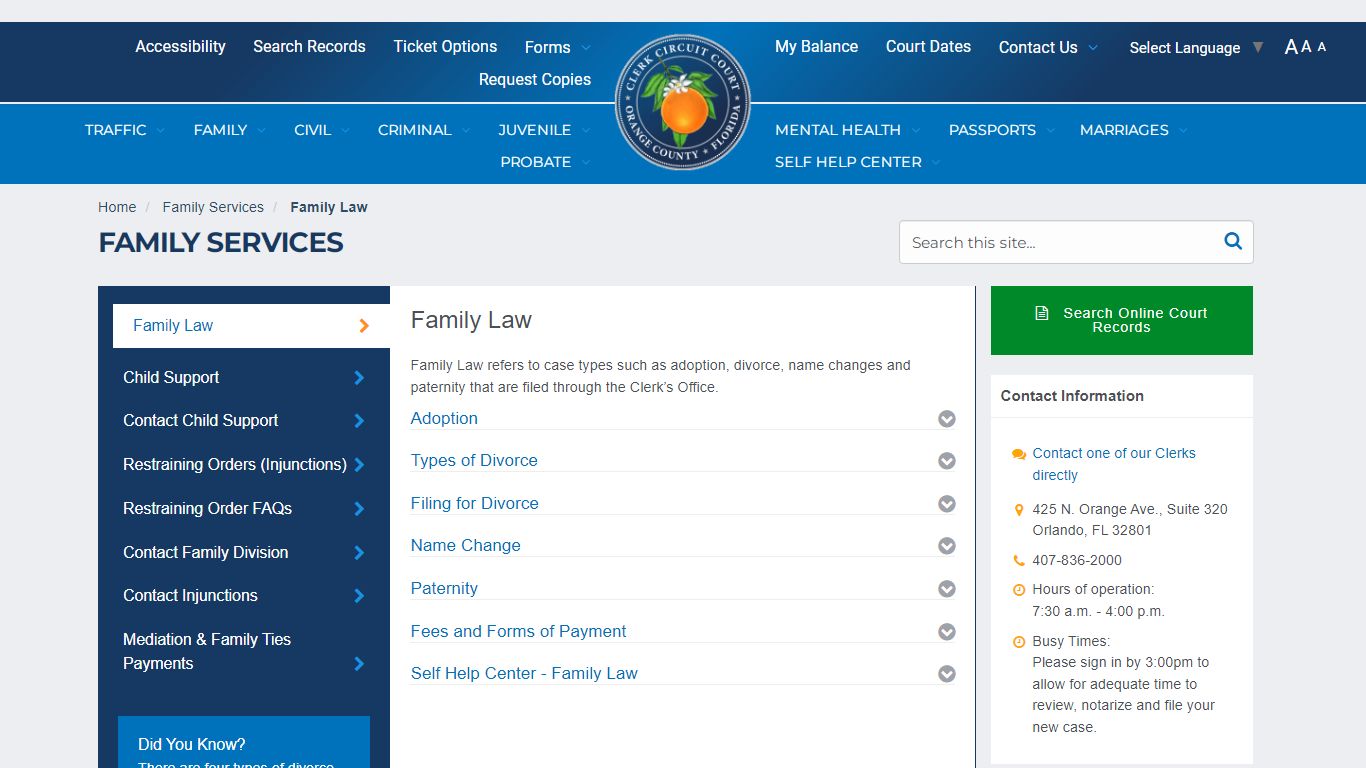Click the arrow beside Contact Family Division
This screenshot has height=768, width=1366.
click(359, 553)
